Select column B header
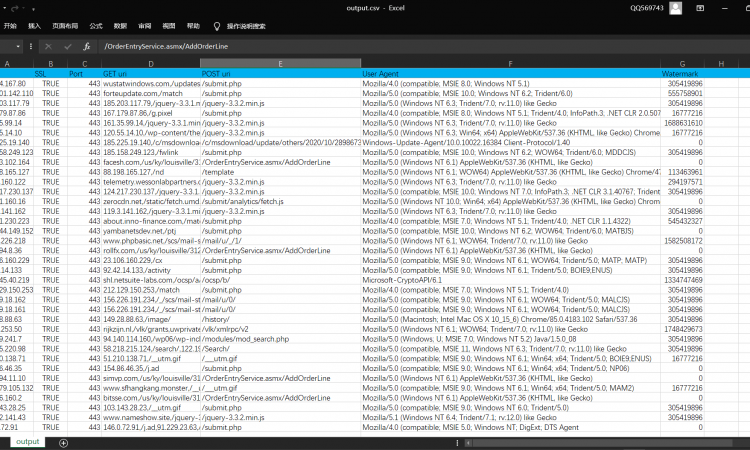750x450 pixels. [51, 64]
